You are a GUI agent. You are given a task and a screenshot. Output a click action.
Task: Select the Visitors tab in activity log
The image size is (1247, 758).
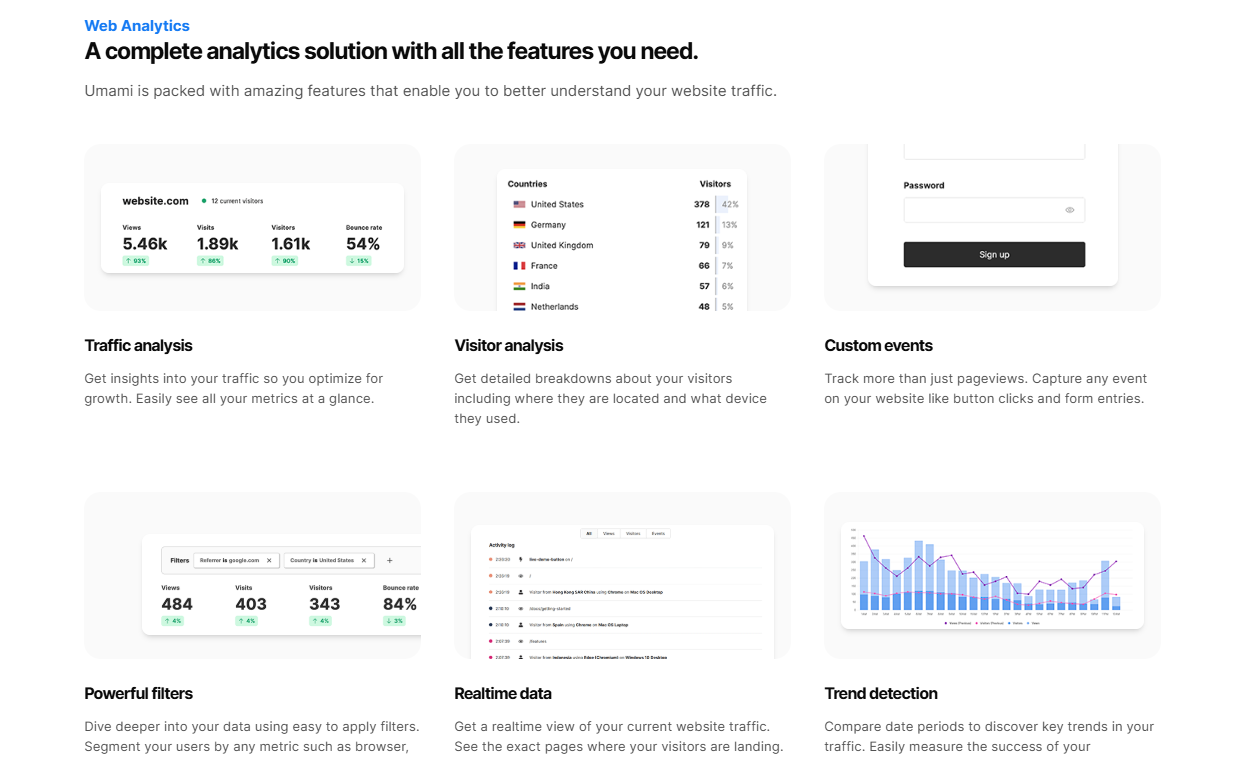click(633, 534)
